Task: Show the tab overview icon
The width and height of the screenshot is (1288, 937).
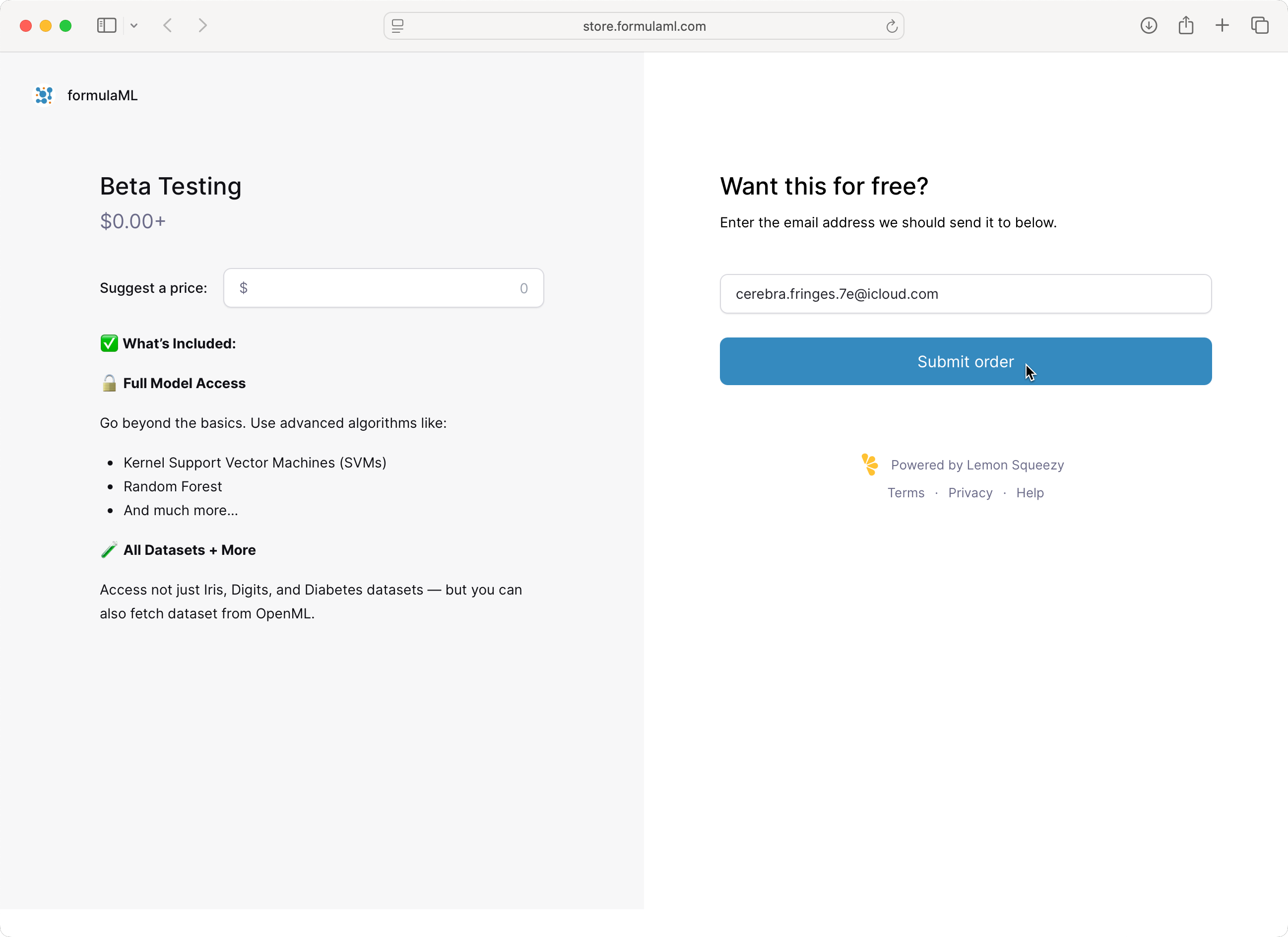Action: pos(1260,26)
